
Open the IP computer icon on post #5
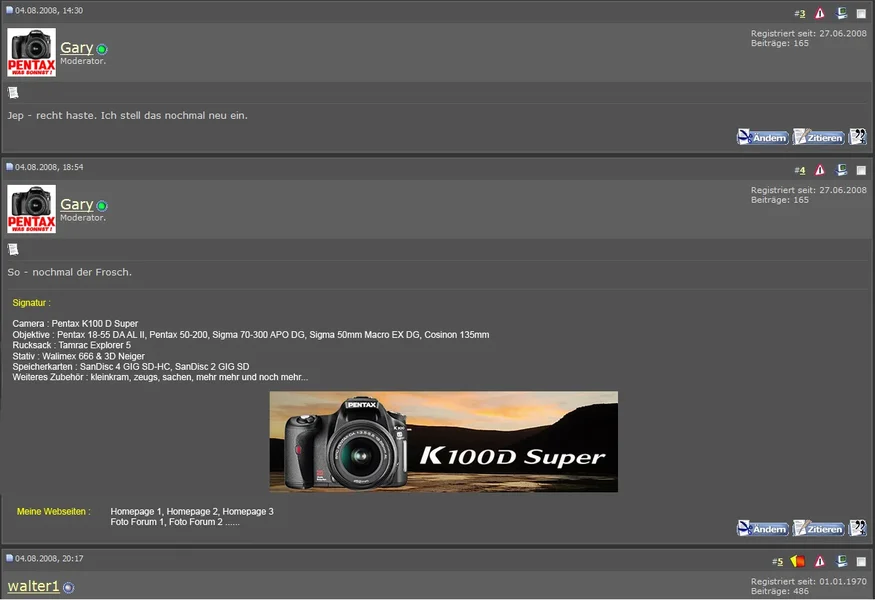(x=842, y=561)
